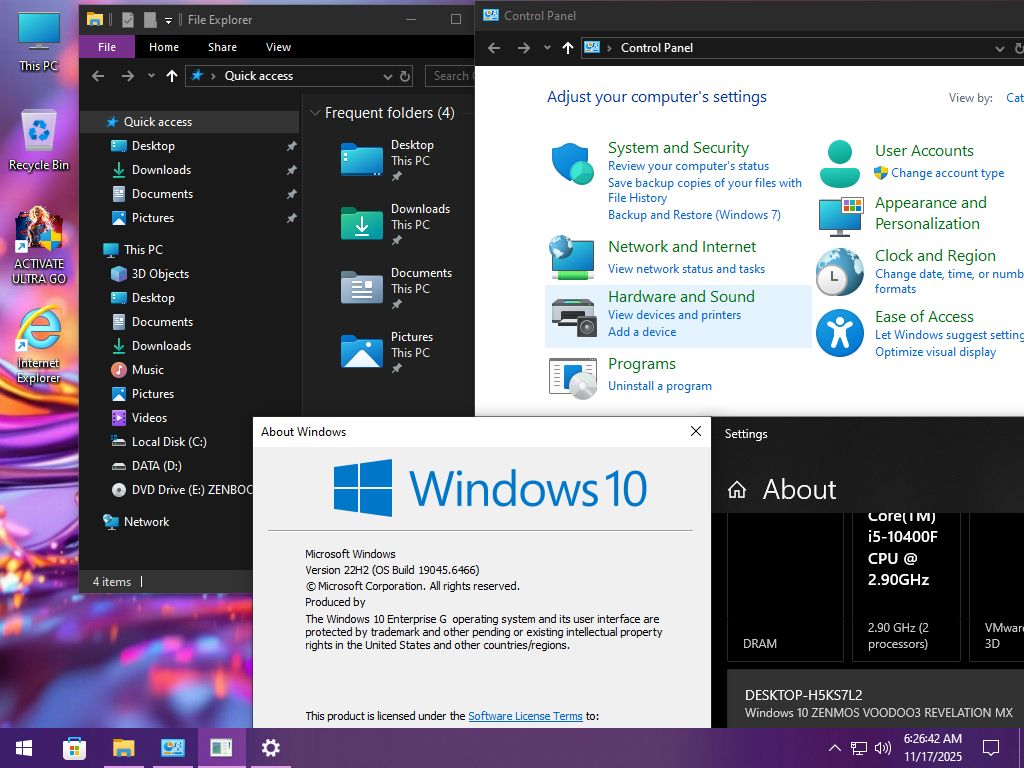Open the Action Center notification icon
This screenshot has width=1024, height=768.
click(991, 748)
